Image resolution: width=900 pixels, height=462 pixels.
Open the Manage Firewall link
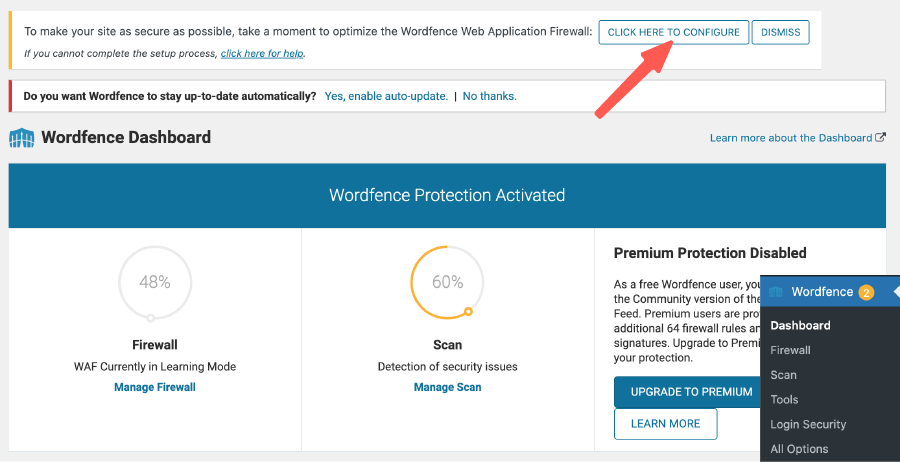(x=154, y=387)
